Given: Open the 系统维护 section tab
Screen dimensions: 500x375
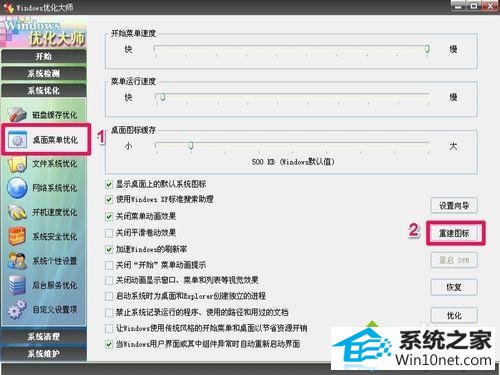Looking at the screenshot, I should 44,353.
